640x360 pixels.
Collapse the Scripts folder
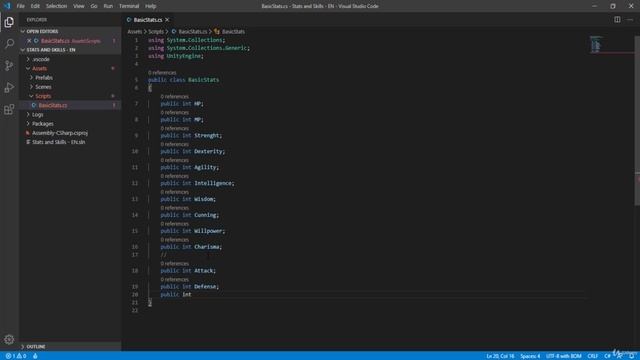(31, 96)
